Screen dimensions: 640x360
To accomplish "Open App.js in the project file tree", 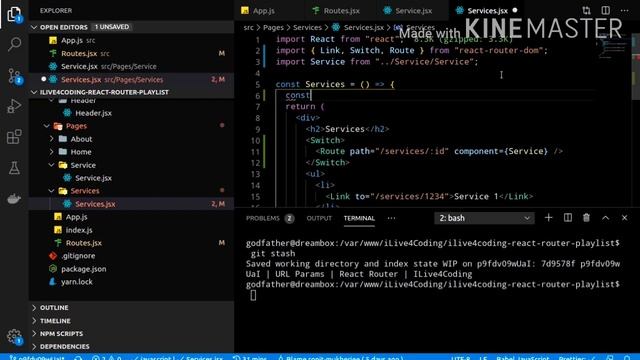I will (131, 217).
